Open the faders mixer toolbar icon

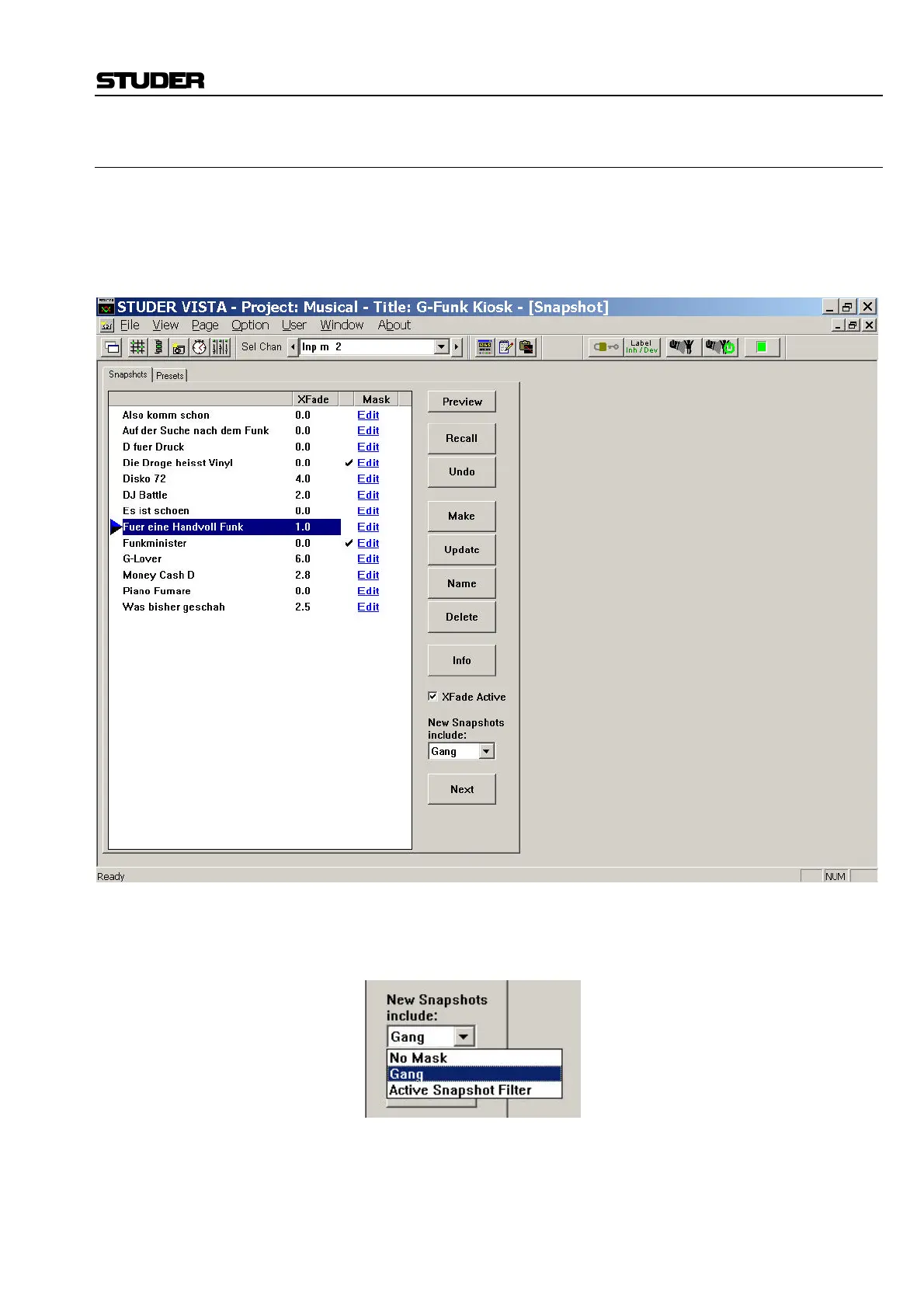(x=221, y=347)
